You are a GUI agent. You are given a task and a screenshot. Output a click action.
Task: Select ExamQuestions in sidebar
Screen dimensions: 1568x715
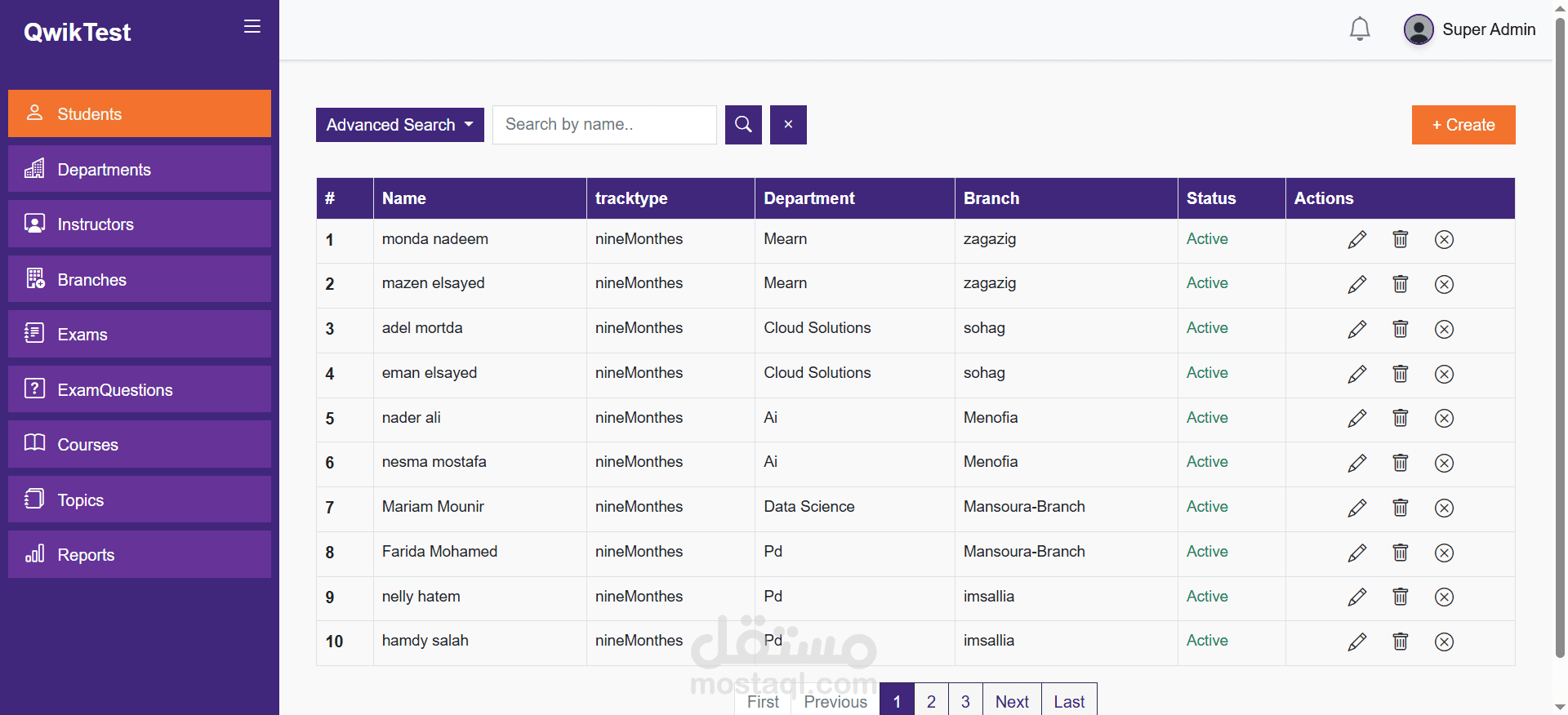pyautogui.click(x=140, y=389)
